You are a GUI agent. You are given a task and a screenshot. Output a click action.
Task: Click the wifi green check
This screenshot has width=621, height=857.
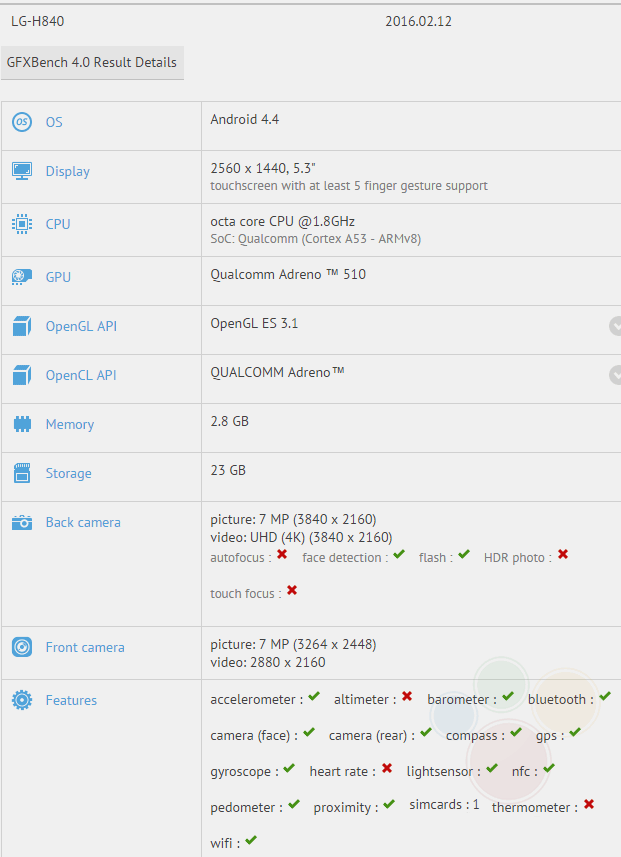point(251,840)
